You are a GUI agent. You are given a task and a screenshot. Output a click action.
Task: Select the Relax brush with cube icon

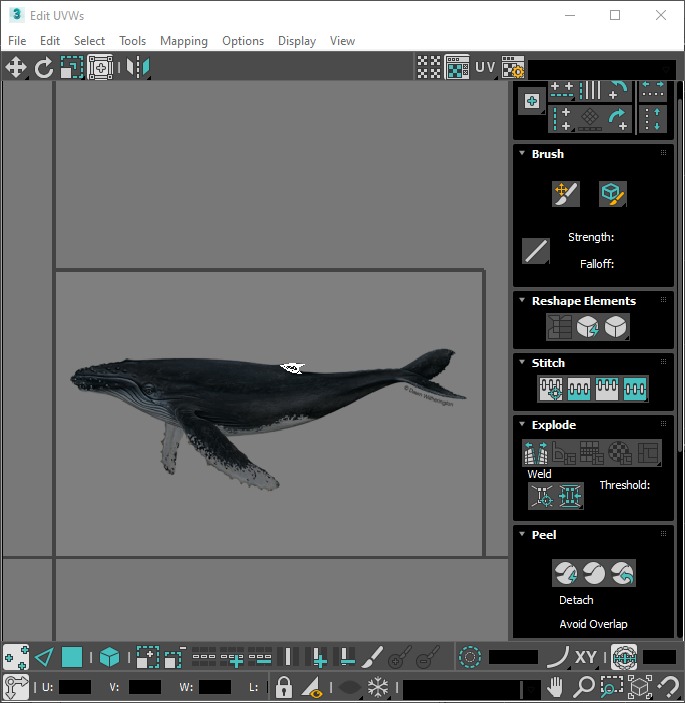click(x=612, y=194)
